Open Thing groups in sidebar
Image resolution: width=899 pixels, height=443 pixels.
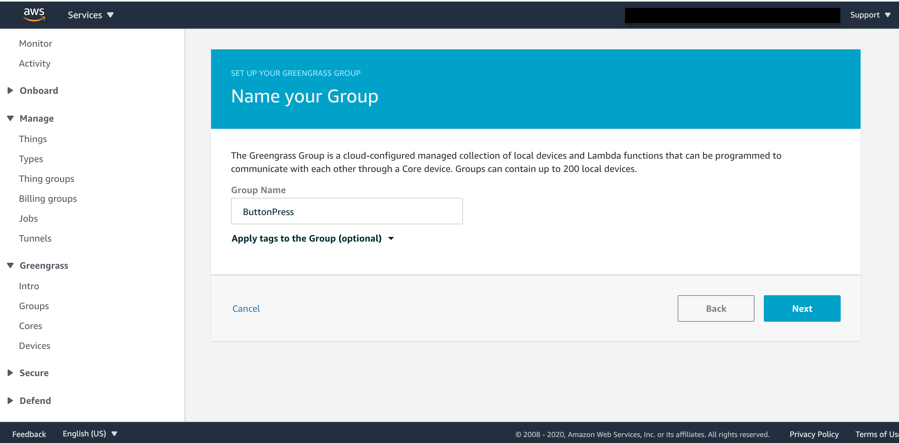pos(46,179)
